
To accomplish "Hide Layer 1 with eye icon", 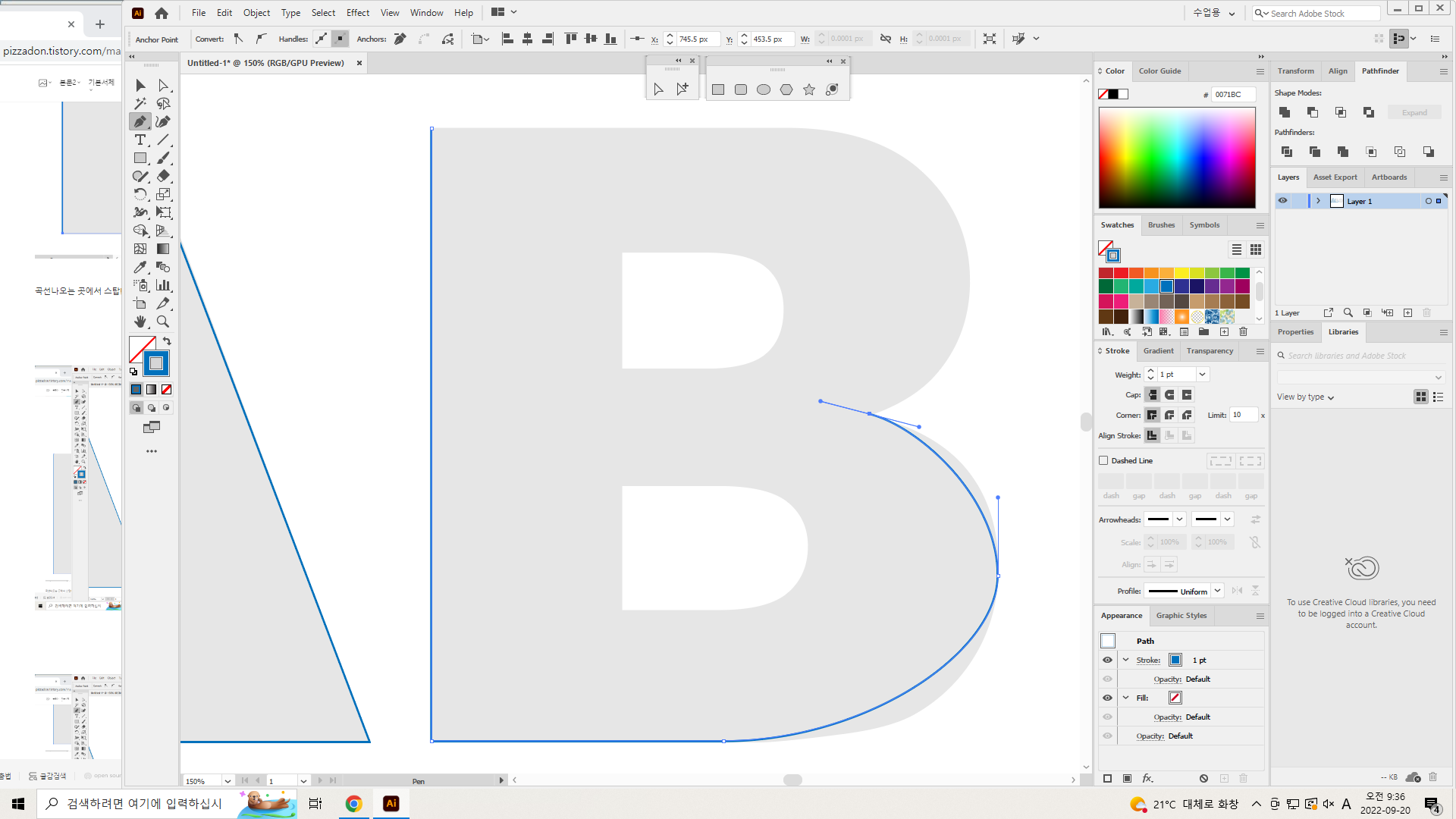I will (1282, 201).
